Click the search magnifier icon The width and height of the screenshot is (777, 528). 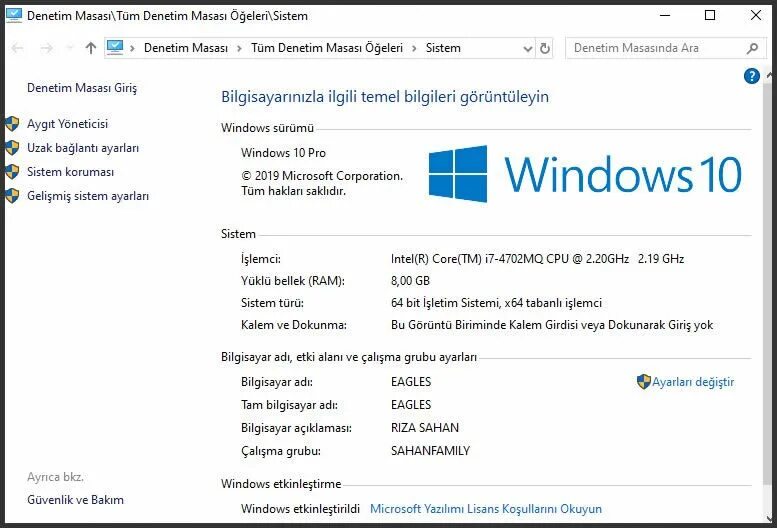(x=752, y=48)
